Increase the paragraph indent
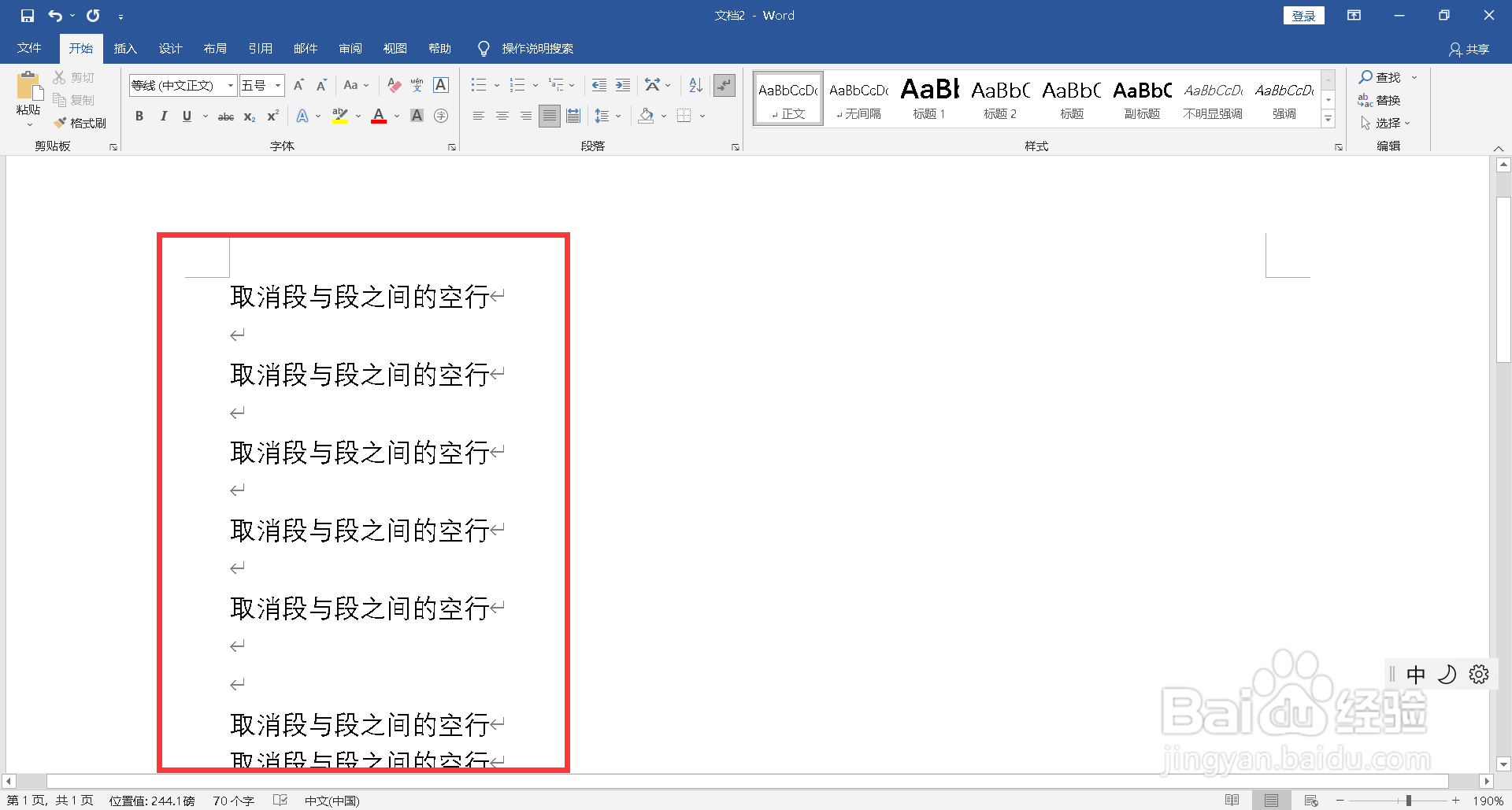 623,85
